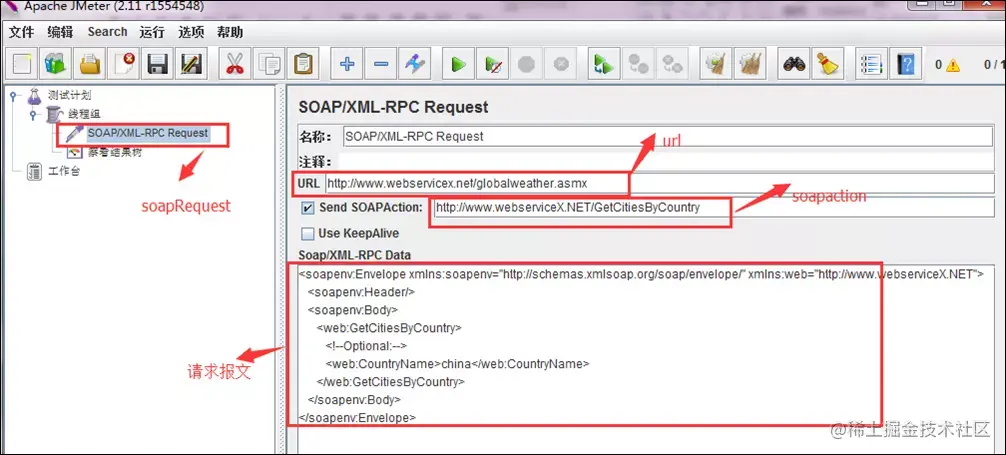Image resolution: width=1006 pixels, height=455 pixels.
Task: Click the yellow warning triangle indicator
Action: tap(952, 65)
